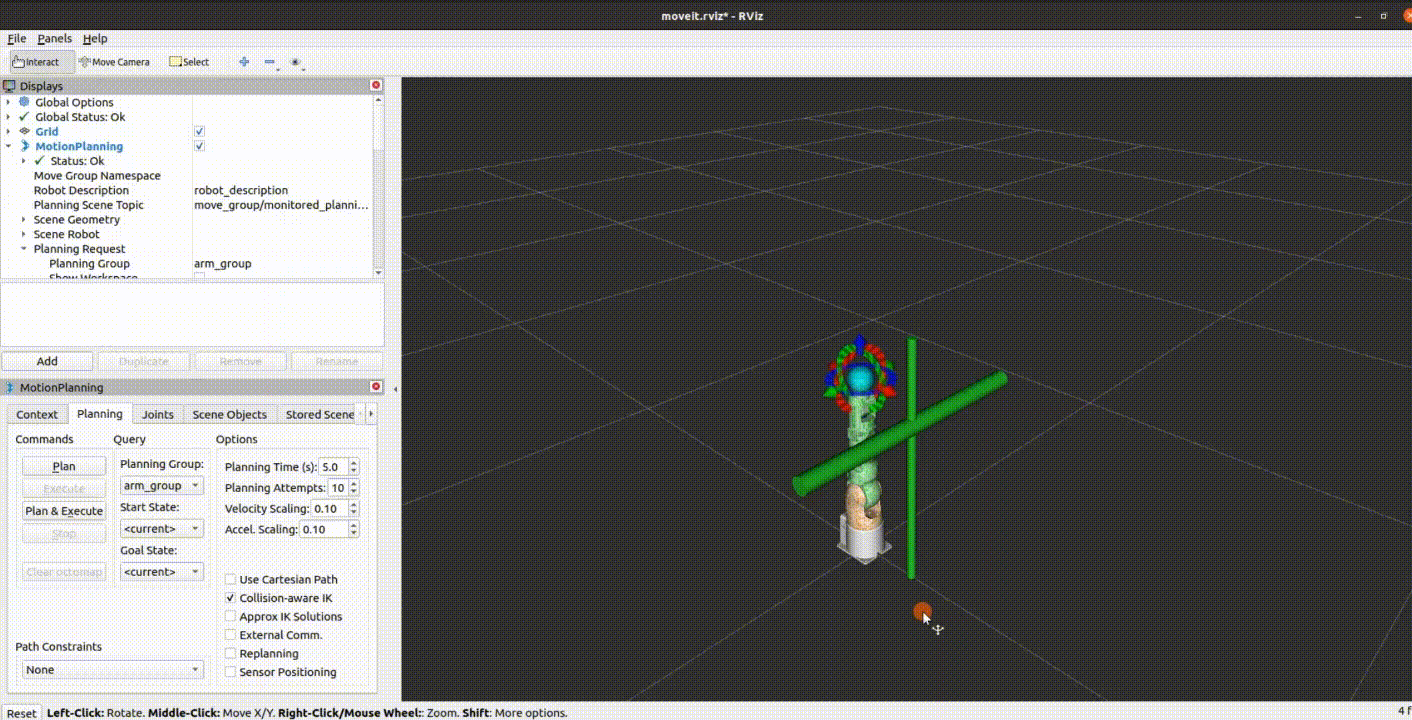
Task: Click the Grid display icon
Action: point(25,131)
